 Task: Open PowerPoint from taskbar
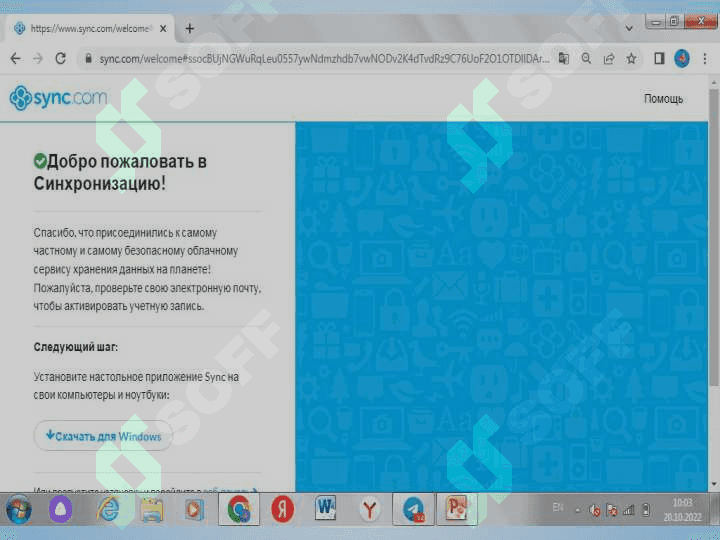click(457, 509)
